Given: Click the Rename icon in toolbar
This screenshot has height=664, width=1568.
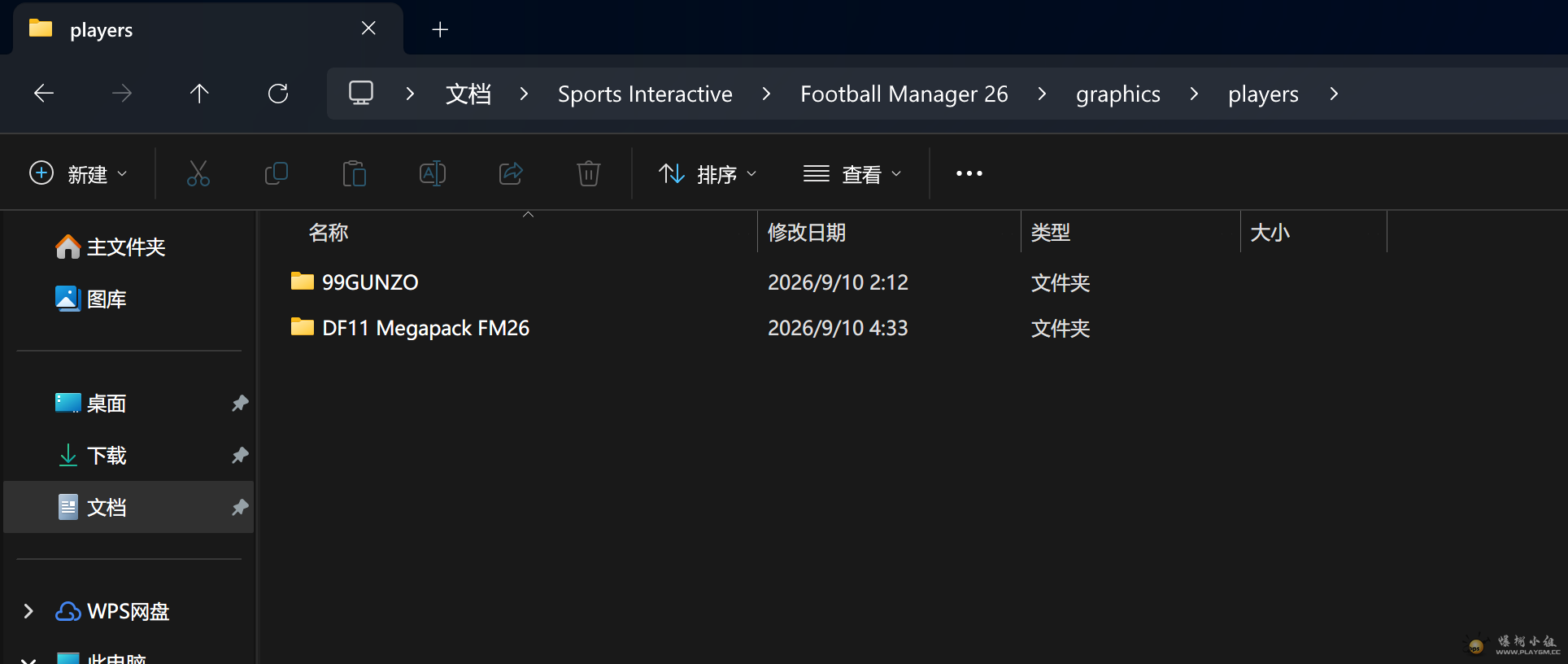Looking at the screenshot, I should [433, 173].
